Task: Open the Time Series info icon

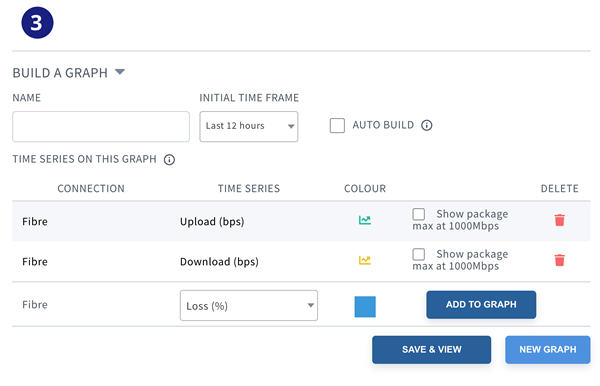Action: click(x=169, y=160)
